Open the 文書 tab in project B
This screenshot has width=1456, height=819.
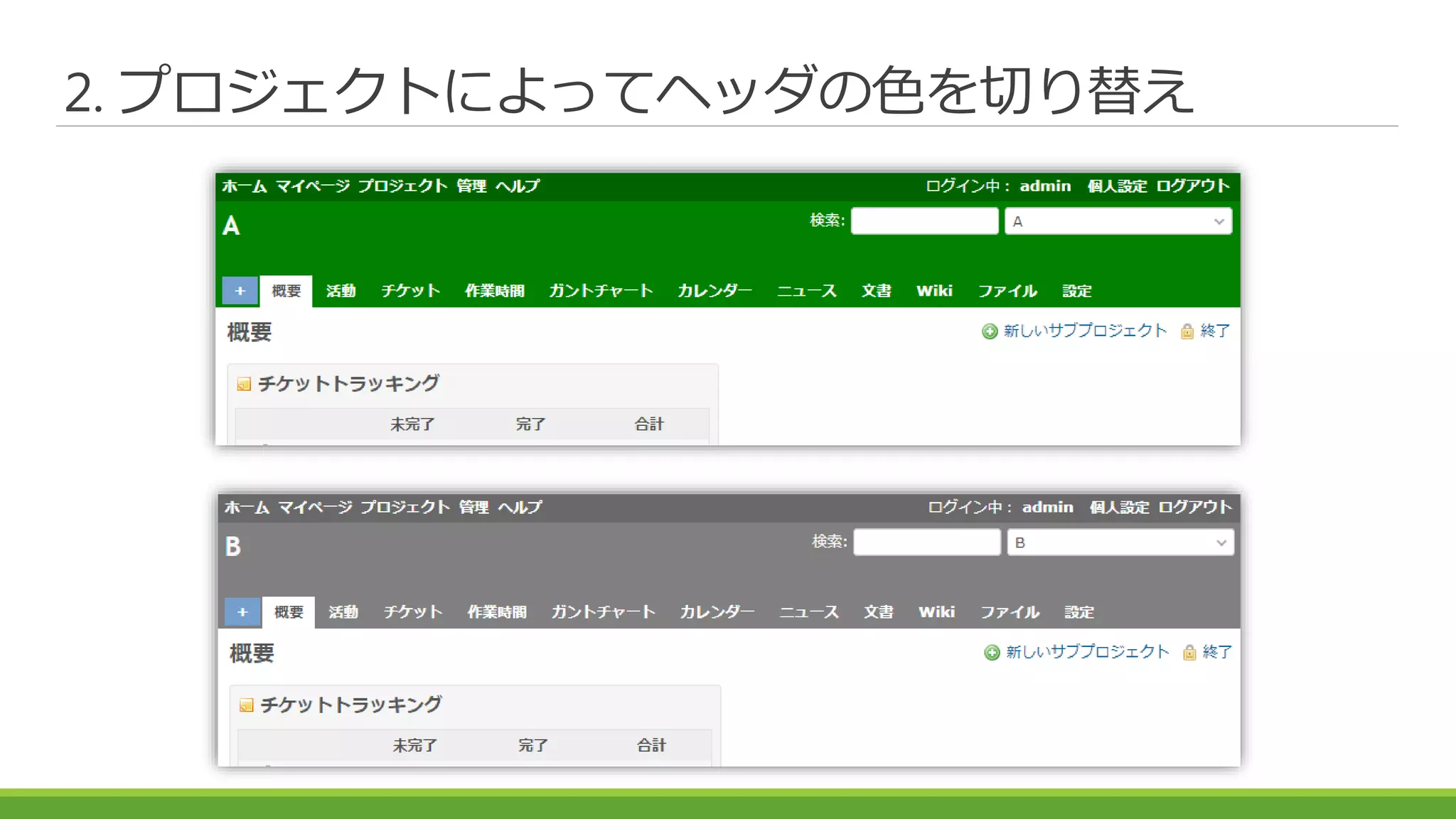coord(879,612)
